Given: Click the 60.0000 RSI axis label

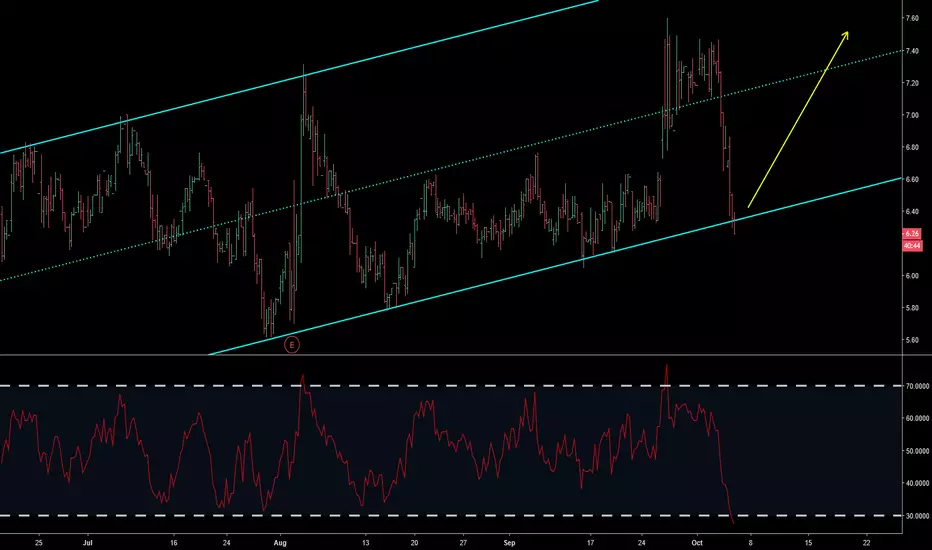Looking at the screenshot, I should click(x=917, y=419).
